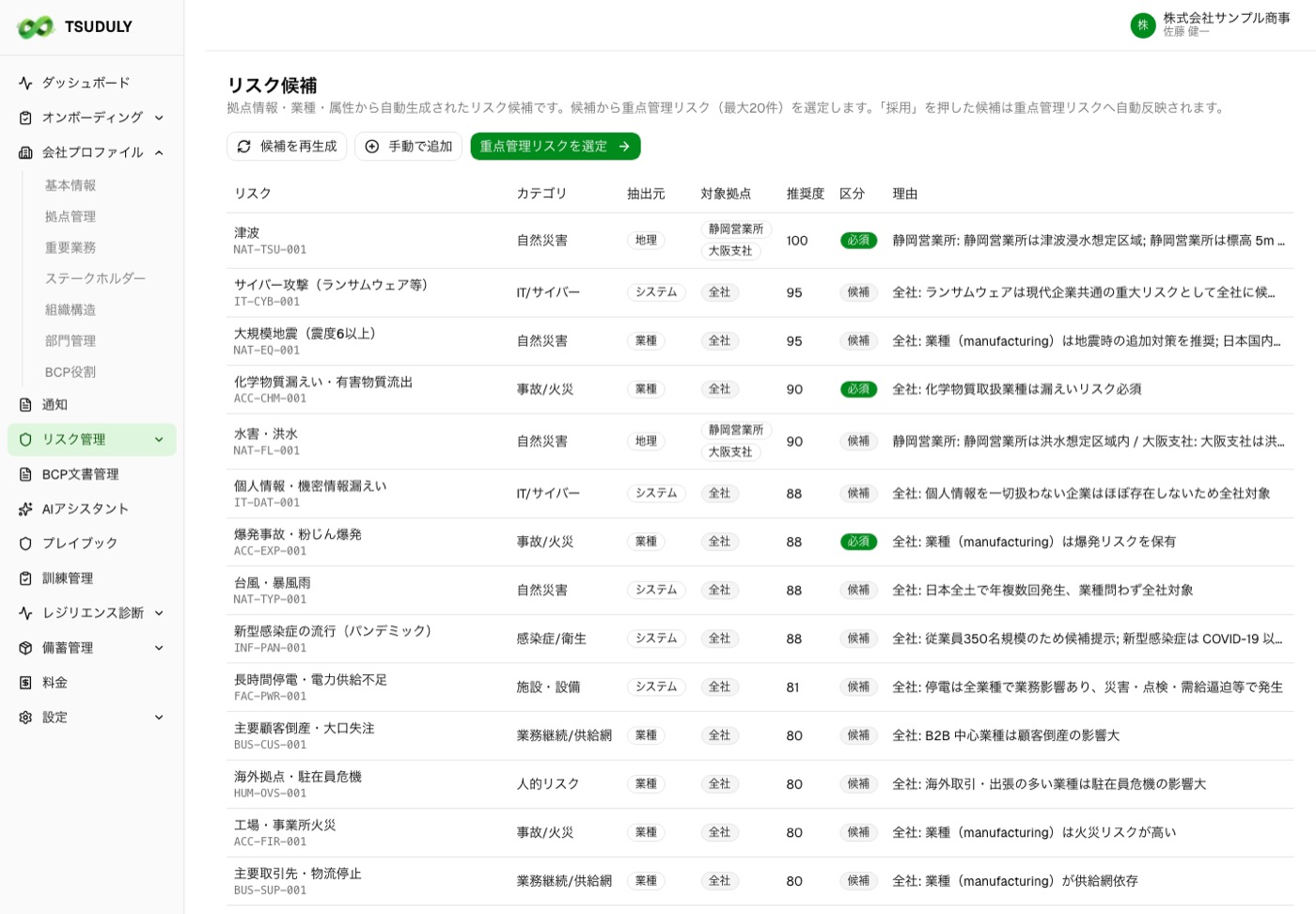Expand the オンボーディング chevron
This screenshot has width=1316, height=914.
click(x=159, y=118)
